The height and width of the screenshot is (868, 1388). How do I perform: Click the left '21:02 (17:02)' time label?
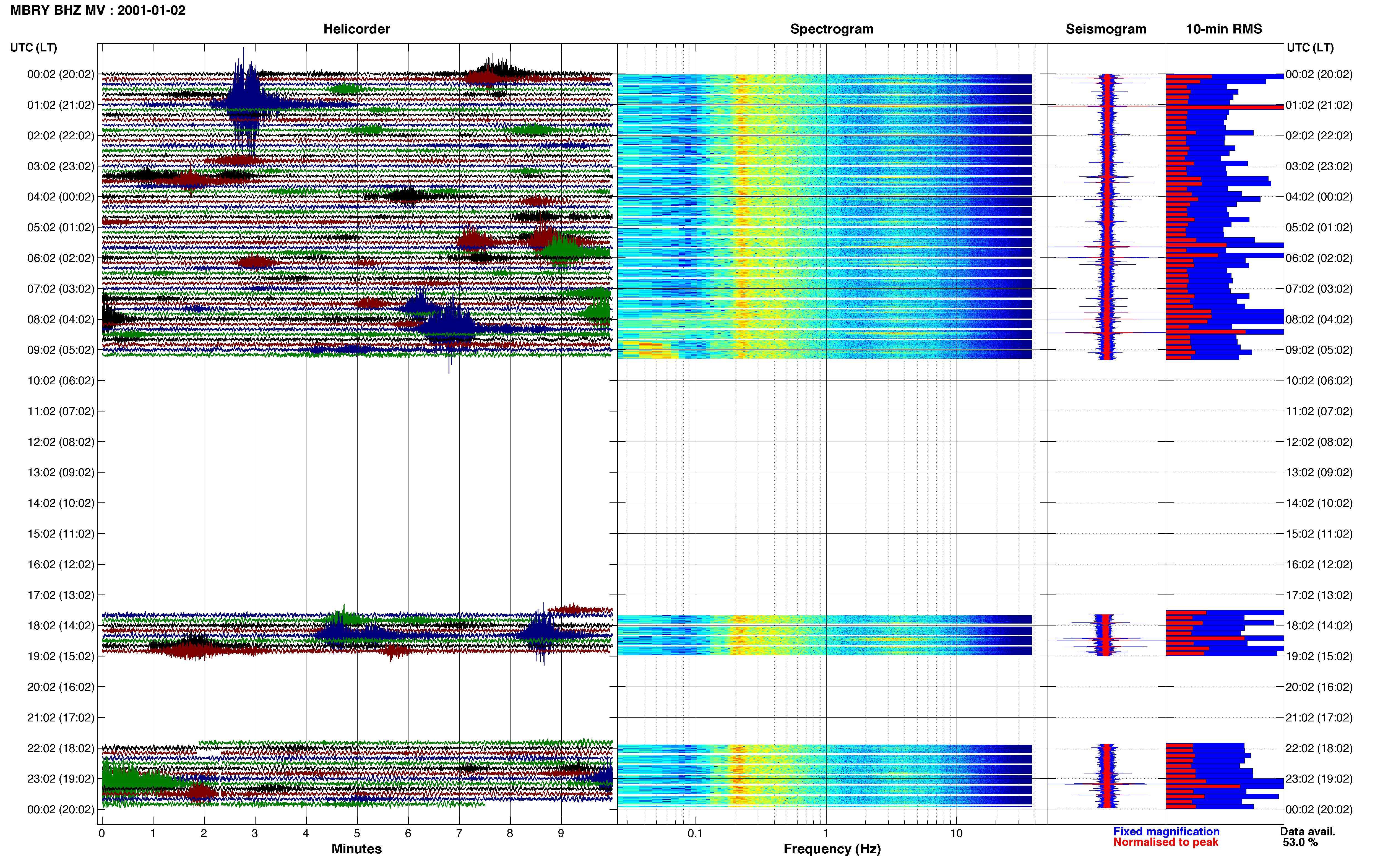pos(61,718)
